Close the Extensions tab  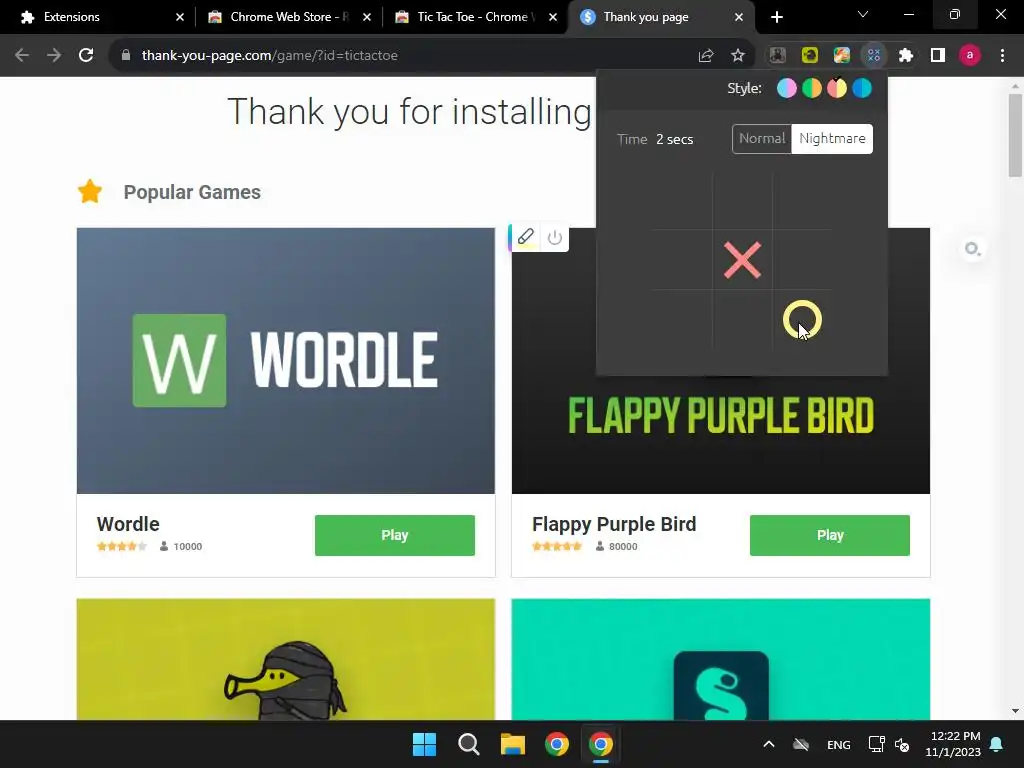[x=180, y=17]
